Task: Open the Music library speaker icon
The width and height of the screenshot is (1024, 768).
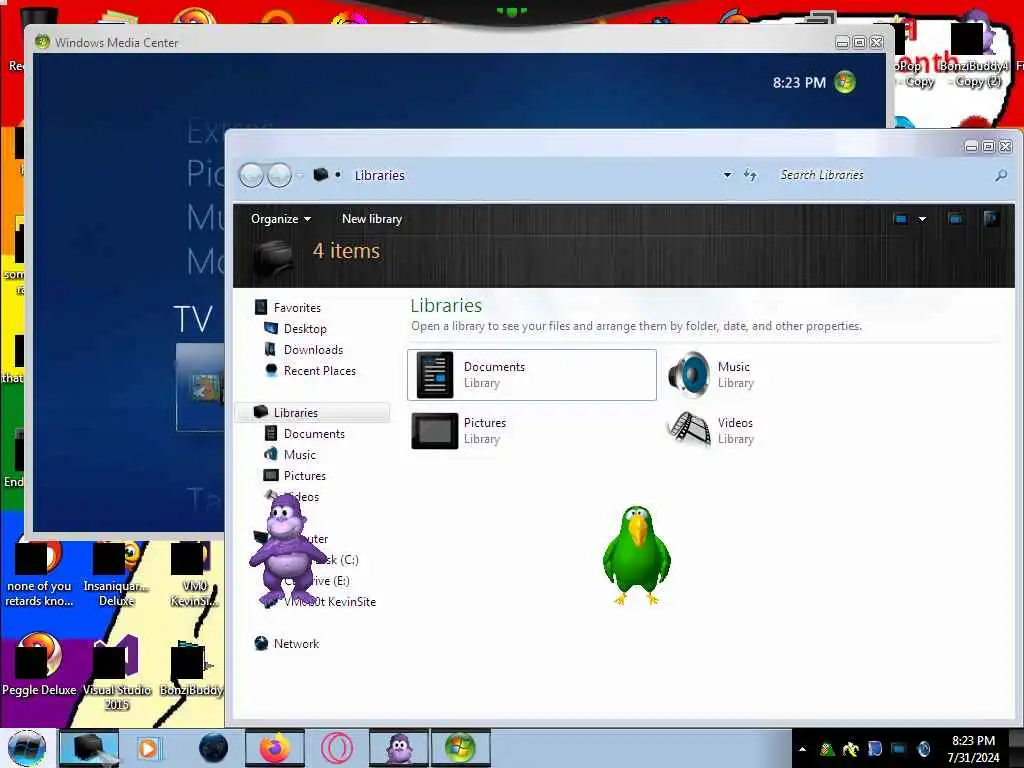Action: point(689,375)
